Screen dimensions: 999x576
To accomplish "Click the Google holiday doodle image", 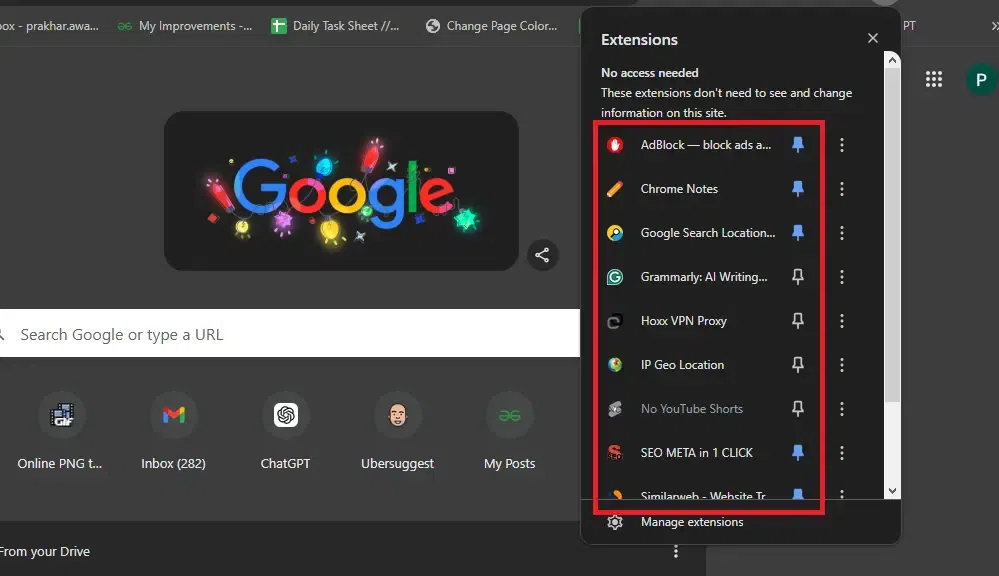I will (x=341, y=191).
